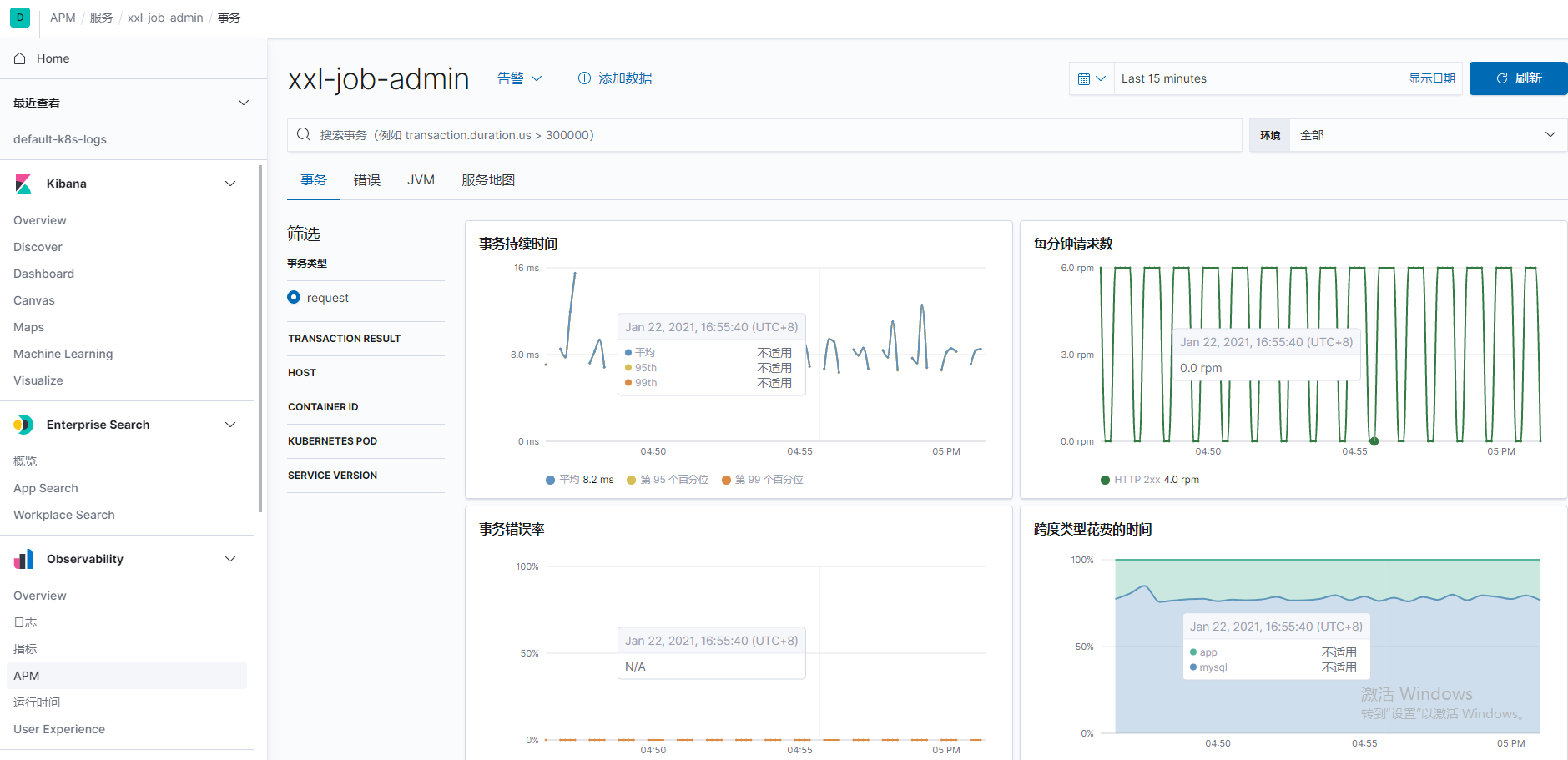Click the green D space avatar icon
This screenshot has height=760, width=1568.
[x=20, y=18]
